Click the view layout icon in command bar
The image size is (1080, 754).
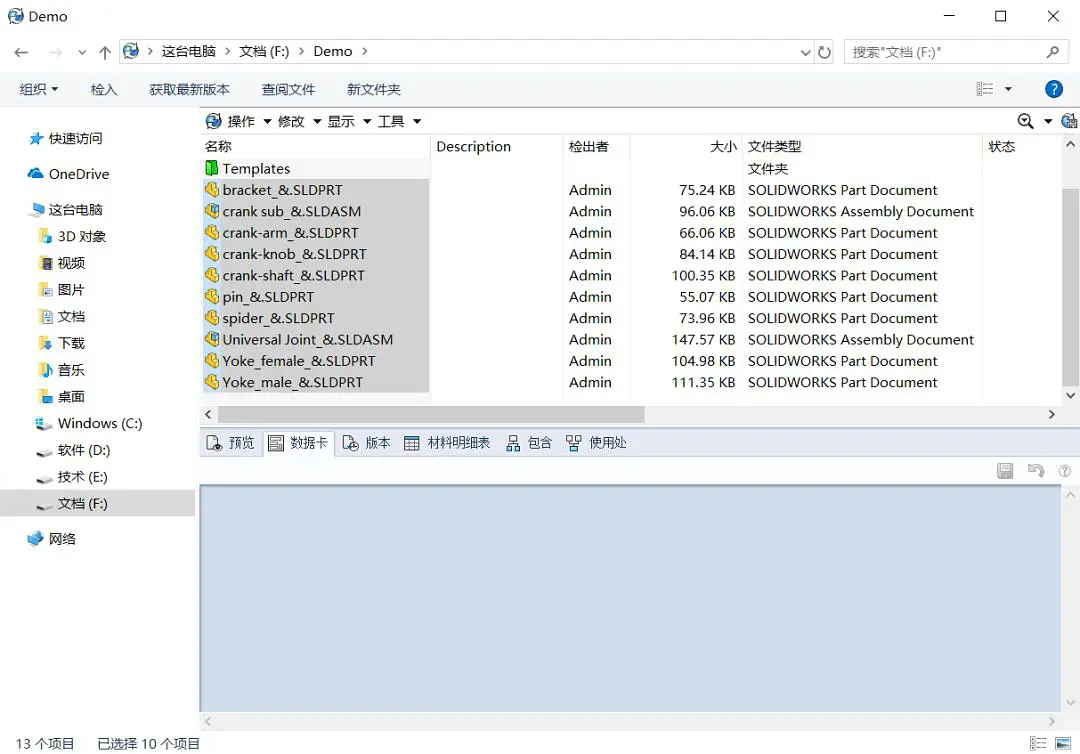(985, 89)
